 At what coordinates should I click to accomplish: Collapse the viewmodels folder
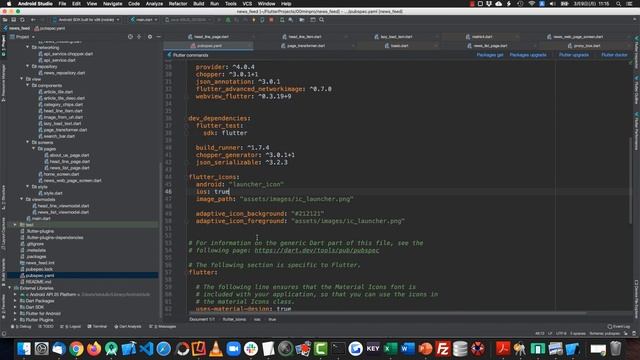point(22,199)
